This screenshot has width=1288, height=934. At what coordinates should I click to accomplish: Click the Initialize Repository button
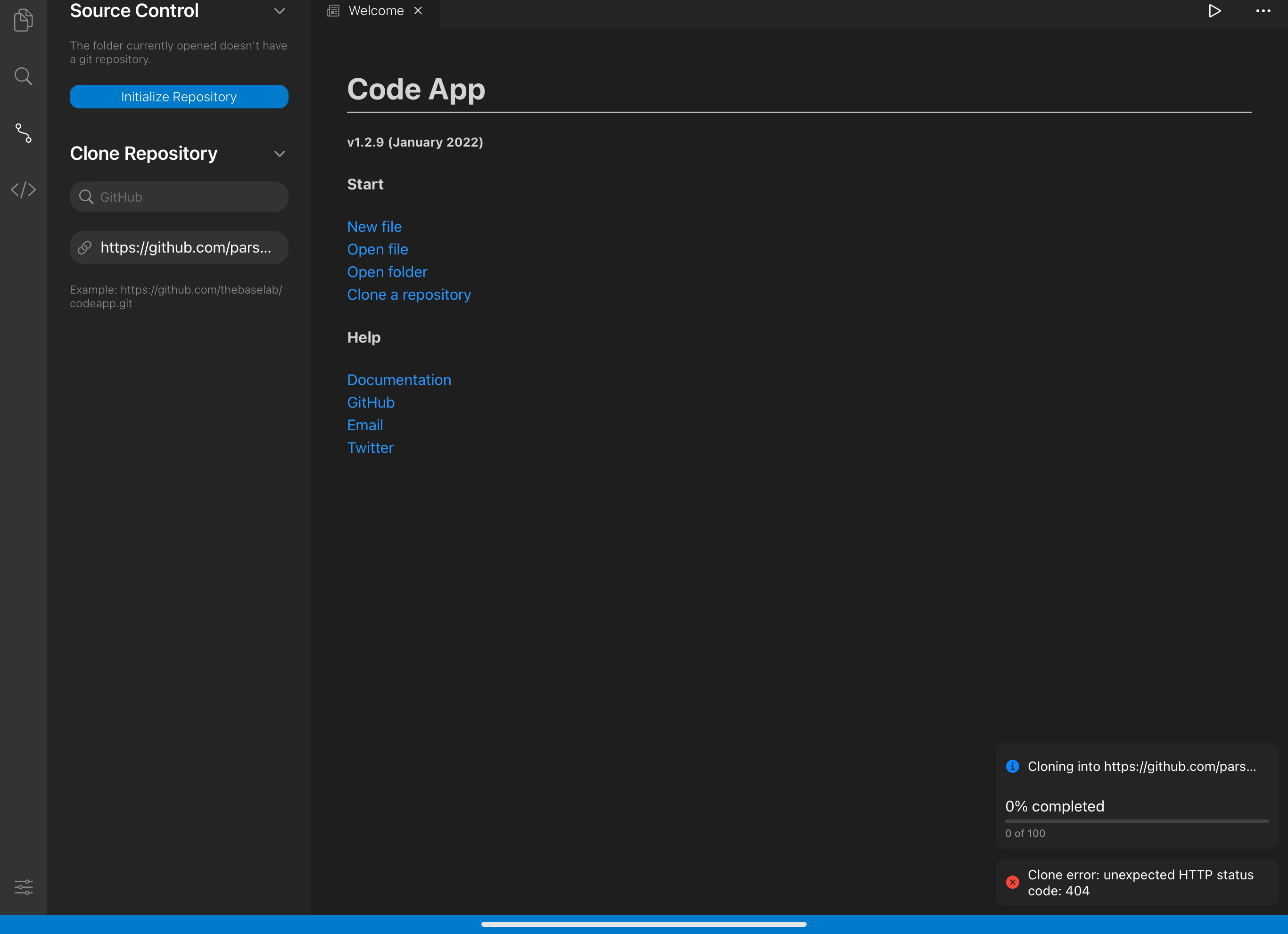pos(179,97)
